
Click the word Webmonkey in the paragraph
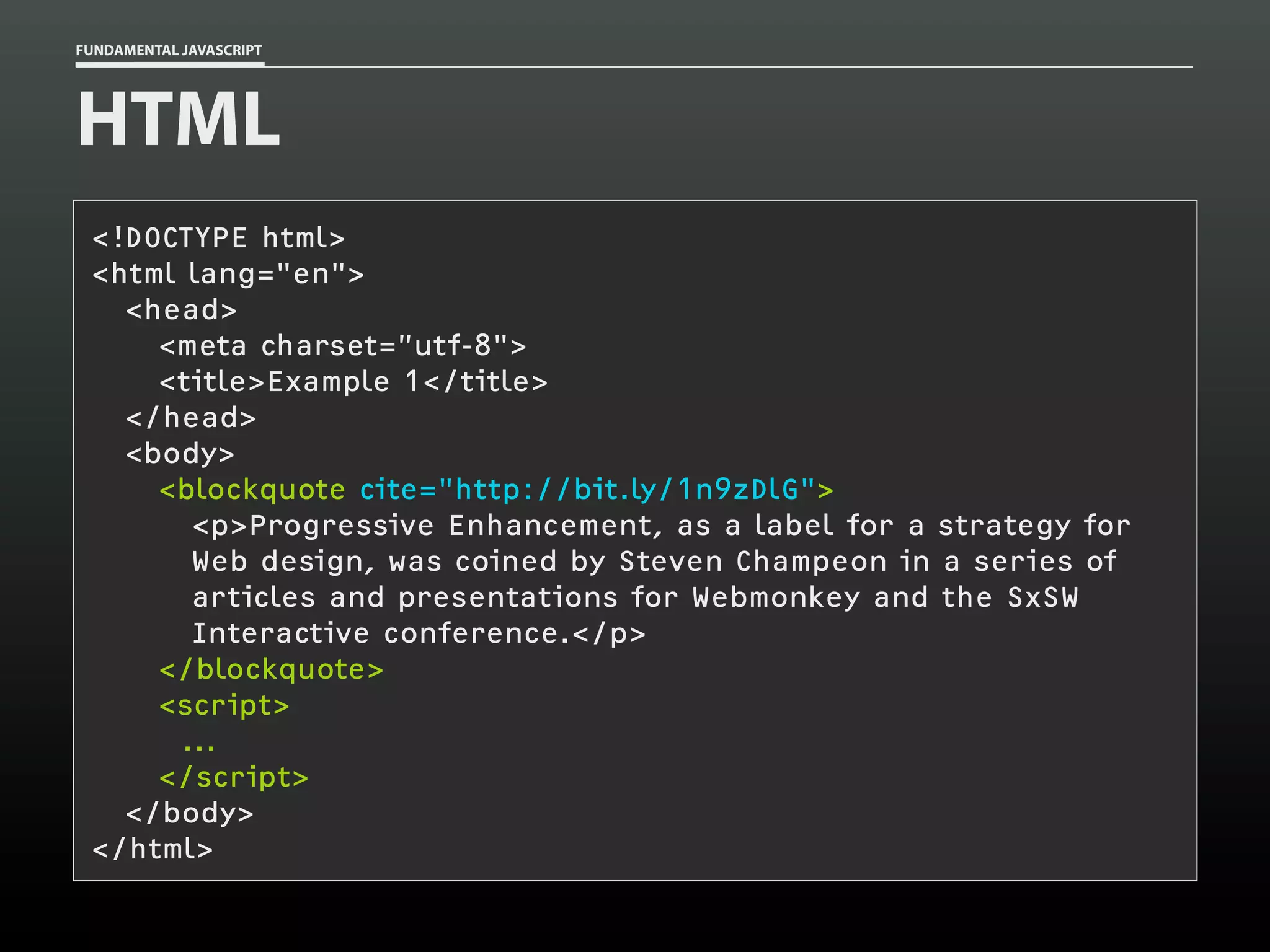coord(776,598)
